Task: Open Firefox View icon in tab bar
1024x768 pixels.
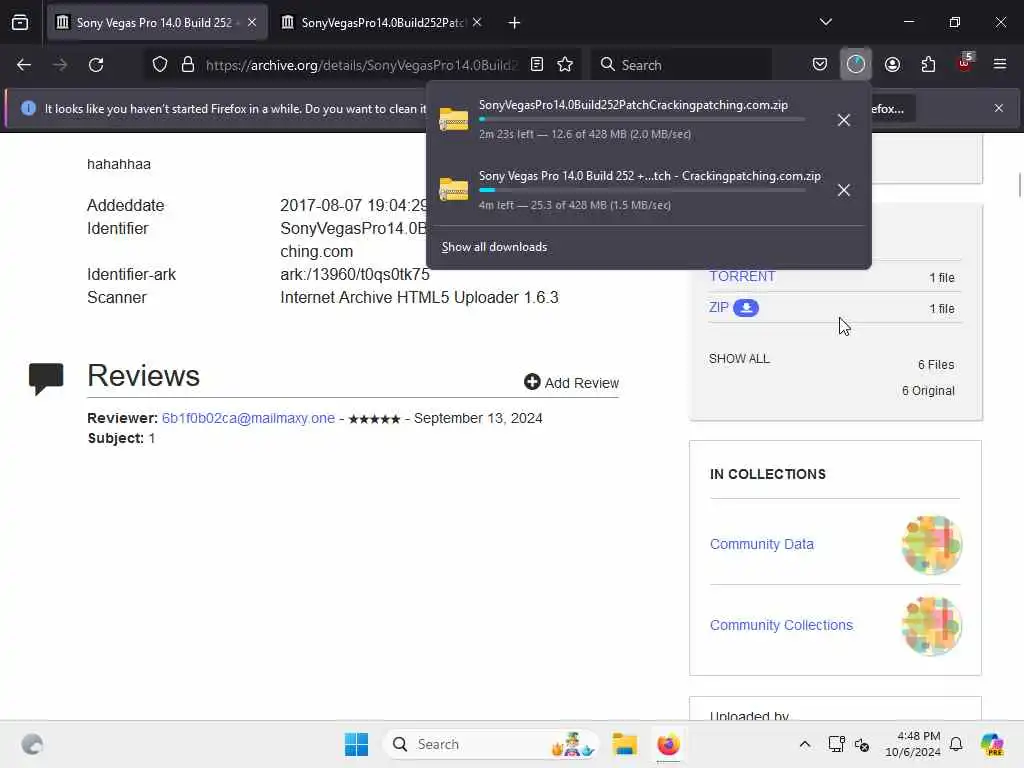Action: 20,23
